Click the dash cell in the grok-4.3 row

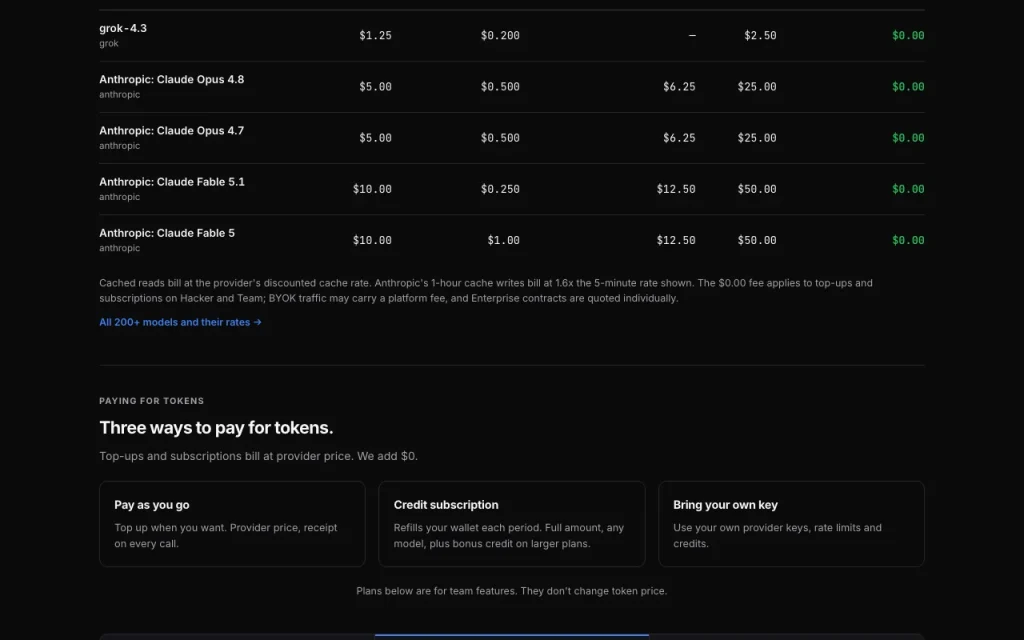click(692, 35)
